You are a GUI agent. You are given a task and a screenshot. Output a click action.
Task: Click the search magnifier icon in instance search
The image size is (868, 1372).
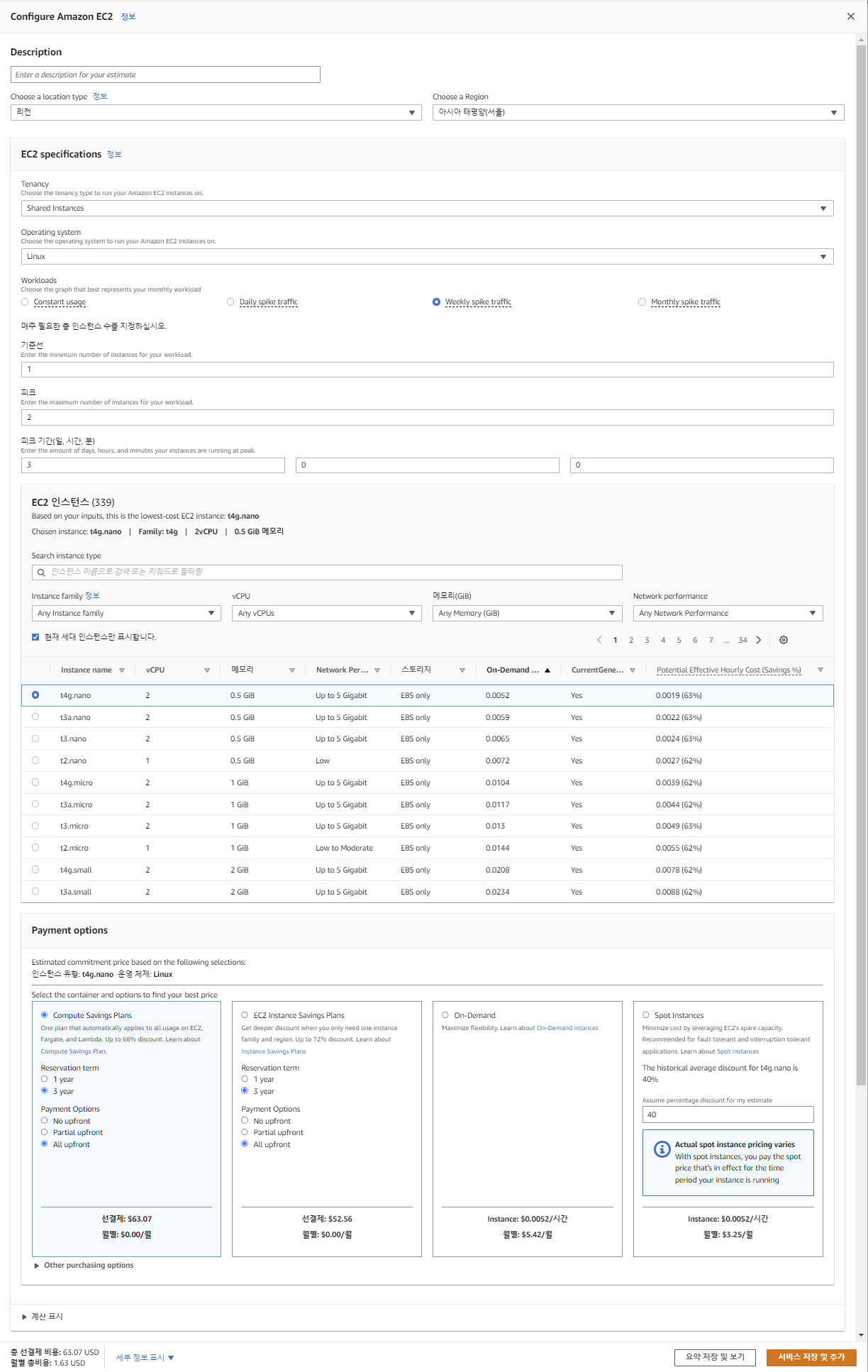[x=41, y=572]
